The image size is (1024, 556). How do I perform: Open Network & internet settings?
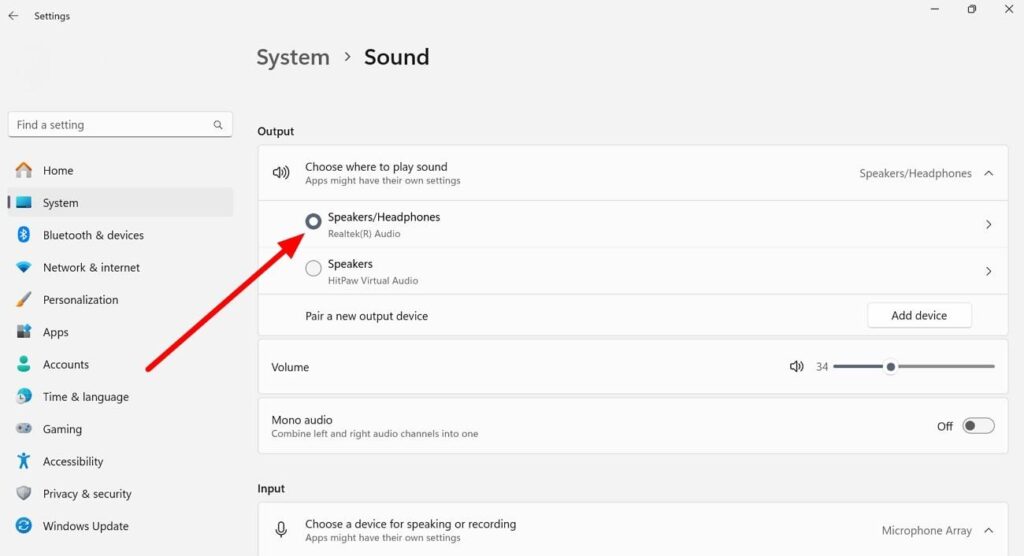coord(120,267)
